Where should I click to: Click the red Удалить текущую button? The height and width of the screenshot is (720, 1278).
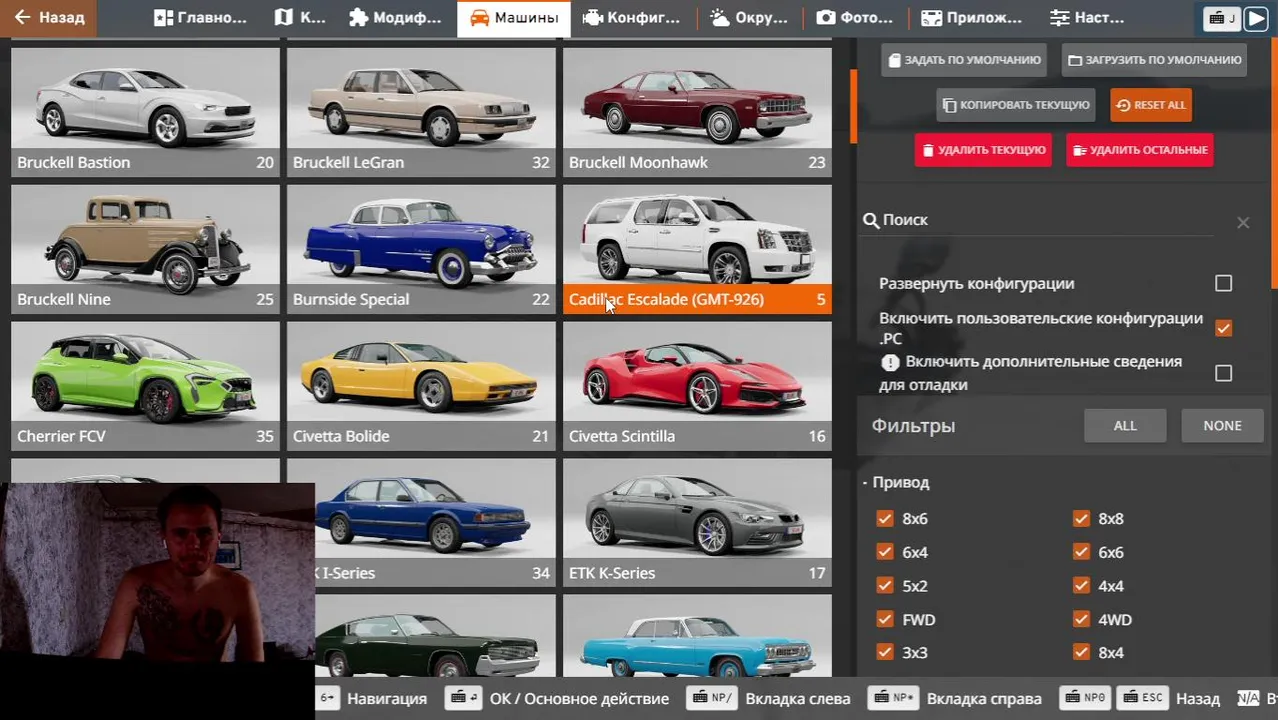[x=984, y=150]
